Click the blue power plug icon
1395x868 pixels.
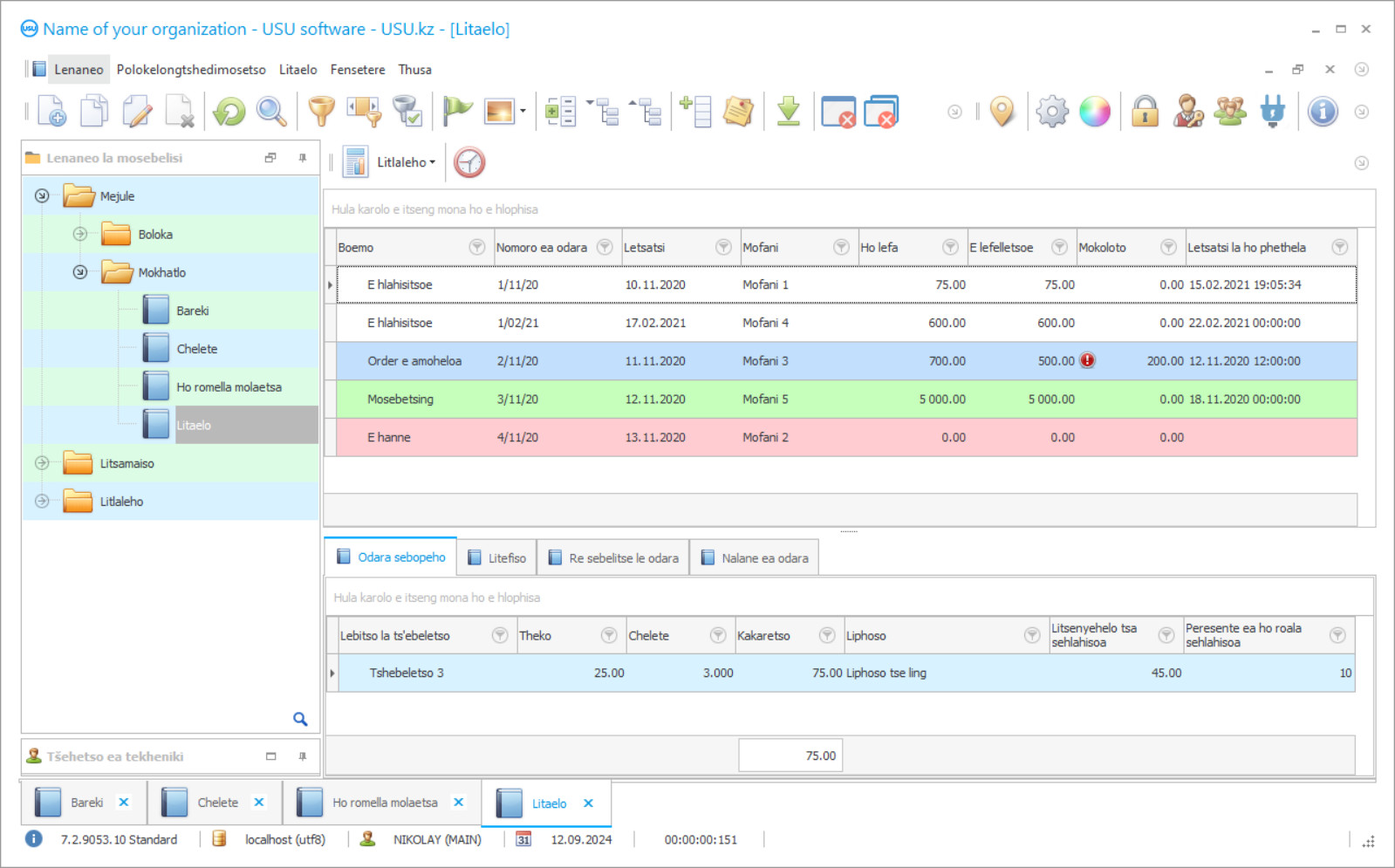(x=1273, y=112)
